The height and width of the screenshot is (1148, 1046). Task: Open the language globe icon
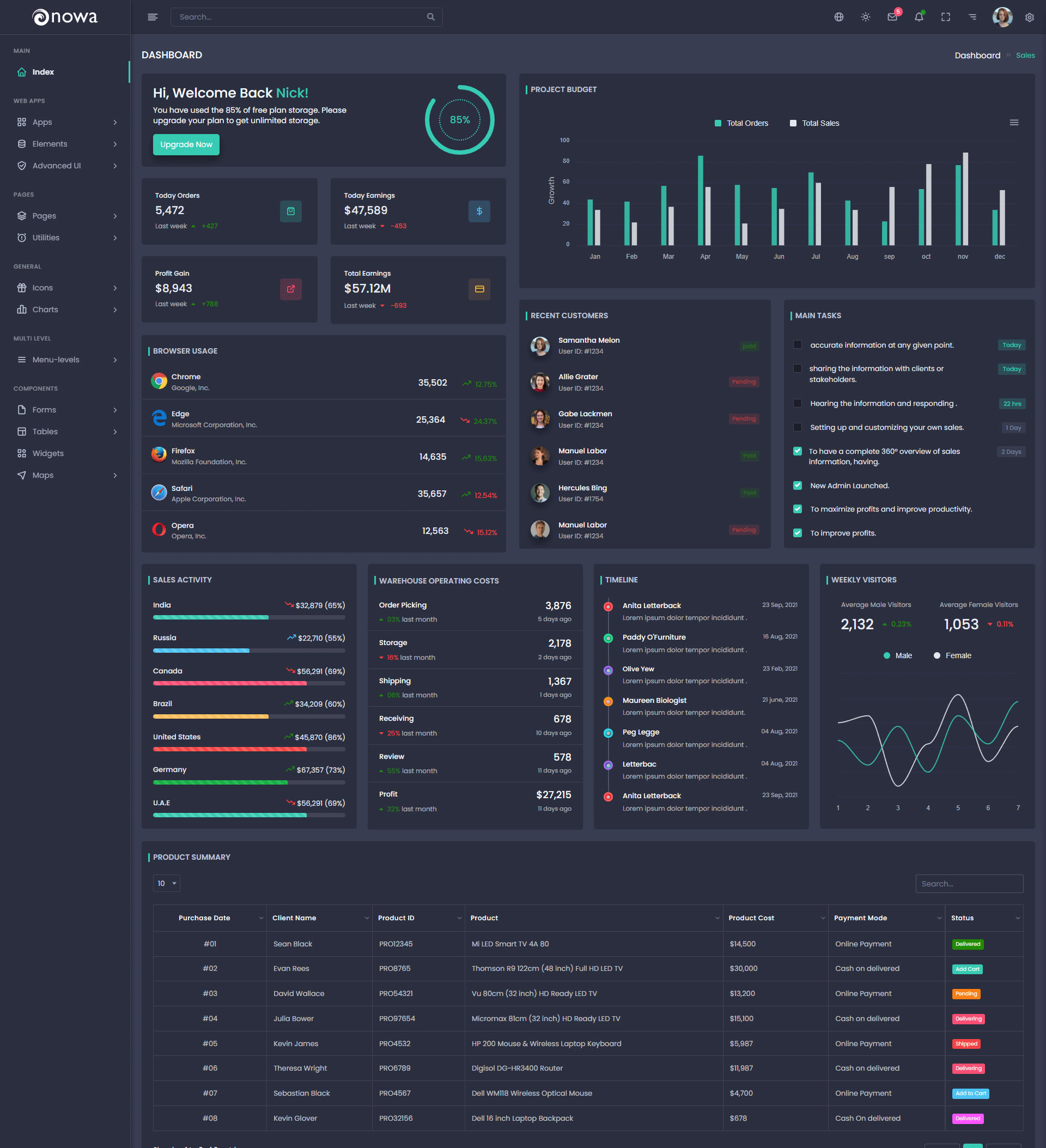coord(839,17)
